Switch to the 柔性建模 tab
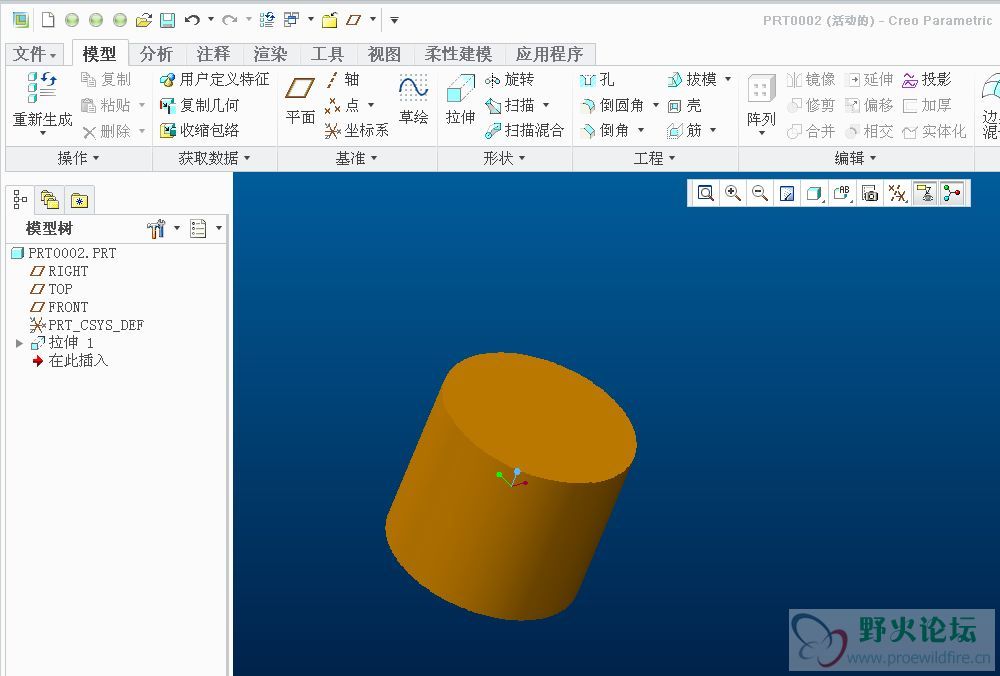This screenshot has width=1000, height=676. (x=459, y=54)
